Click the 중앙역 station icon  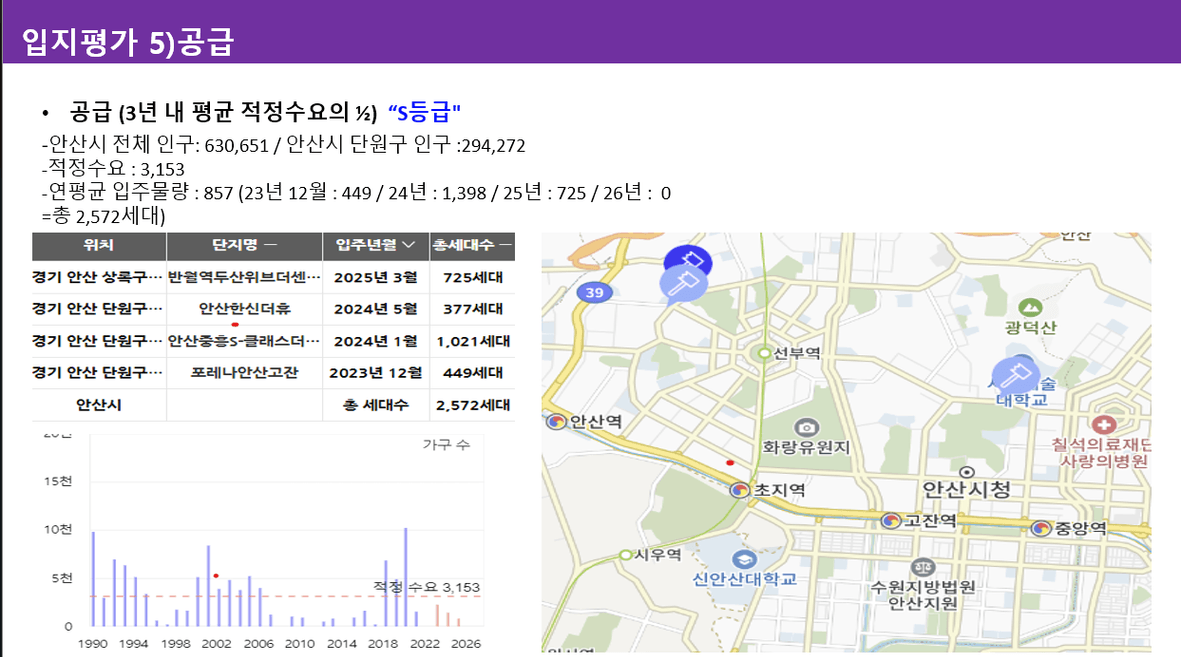[x=1041, y=528]
